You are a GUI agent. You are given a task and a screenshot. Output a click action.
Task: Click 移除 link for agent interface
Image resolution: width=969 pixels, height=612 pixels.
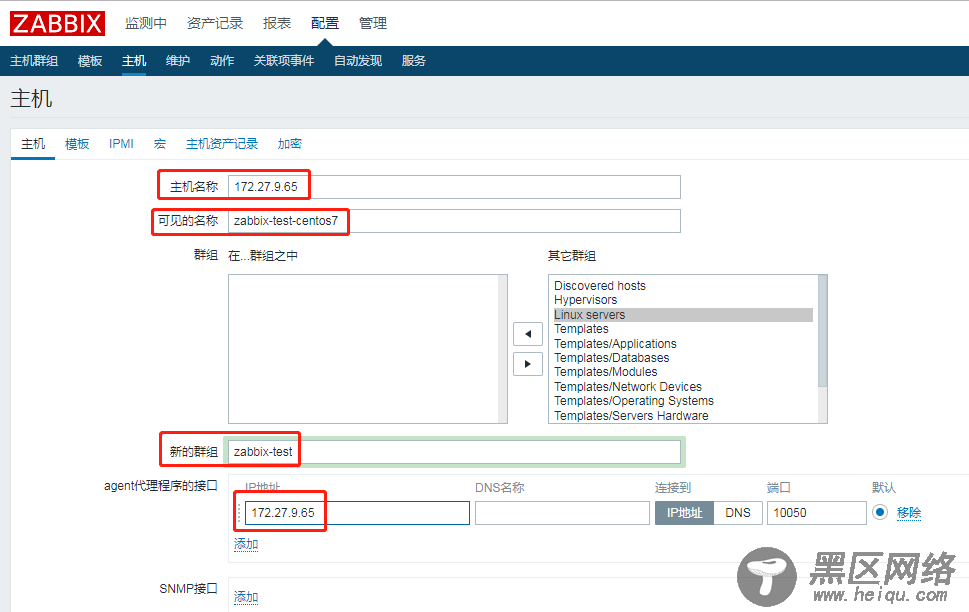tap(908, 513)
